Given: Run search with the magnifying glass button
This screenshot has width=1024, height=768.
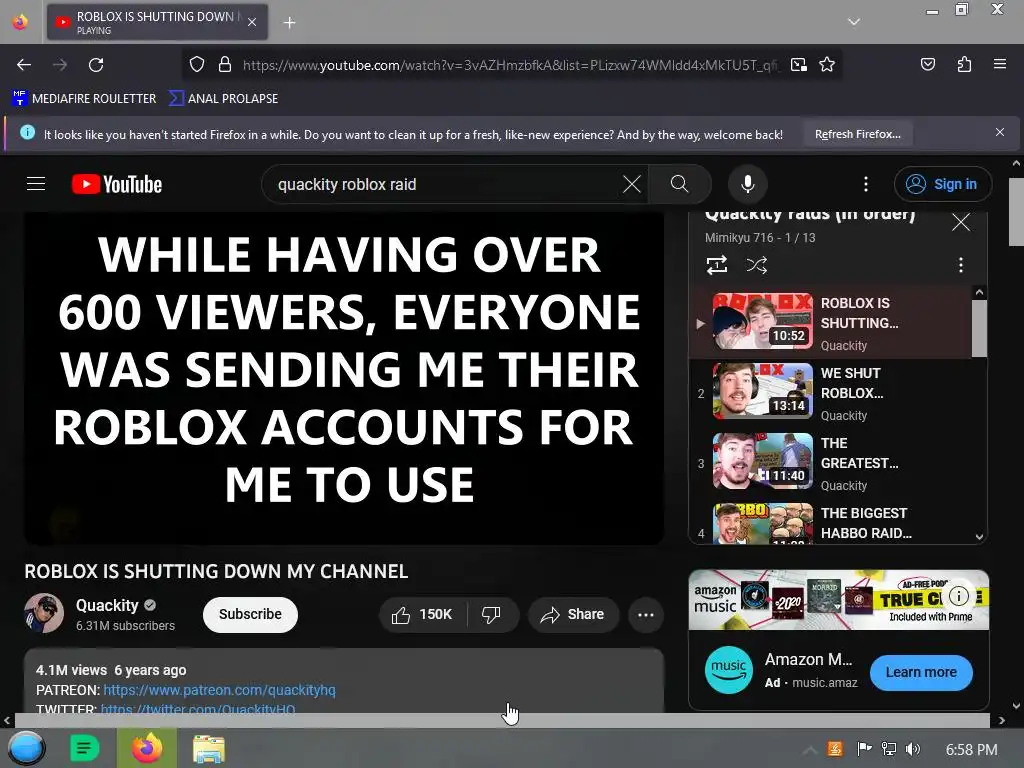Looking at the screenshot, I should [x=679, y=184].
